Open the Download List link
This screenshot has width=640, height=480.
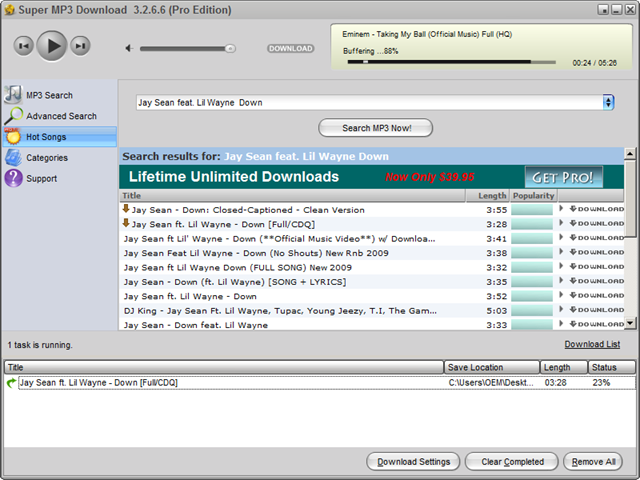[x=592, y=344]
